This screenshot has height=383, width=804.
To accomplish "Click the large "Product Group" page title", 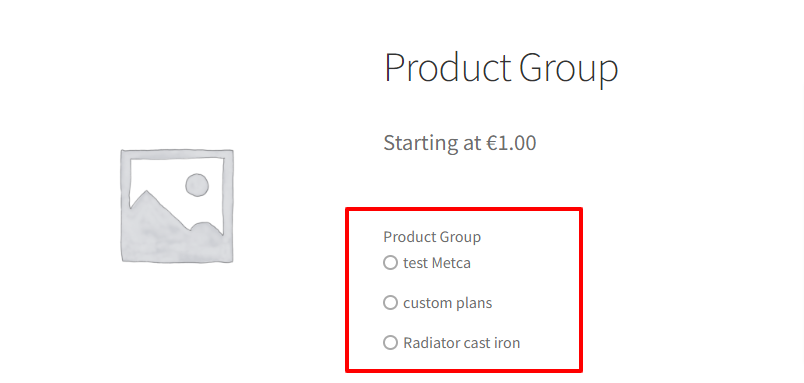I will coord(501,68).
